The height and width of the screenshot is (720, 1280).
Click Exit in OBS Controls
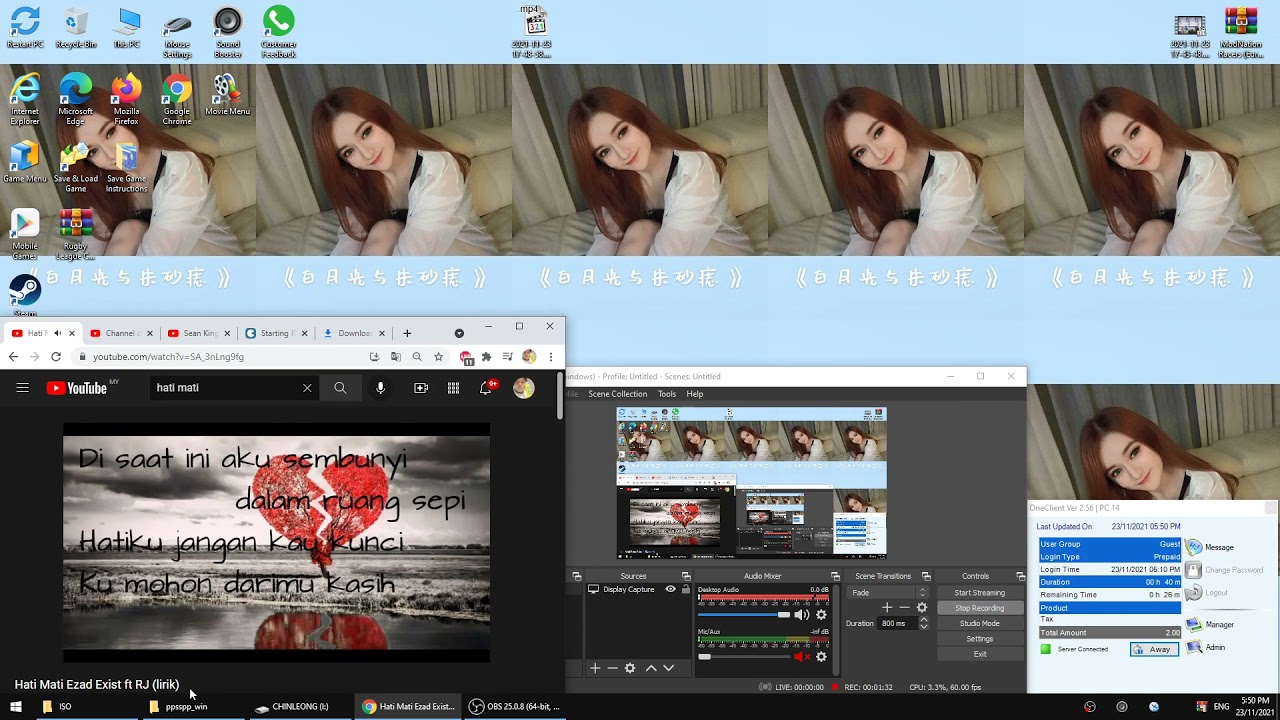click(980, 654)
